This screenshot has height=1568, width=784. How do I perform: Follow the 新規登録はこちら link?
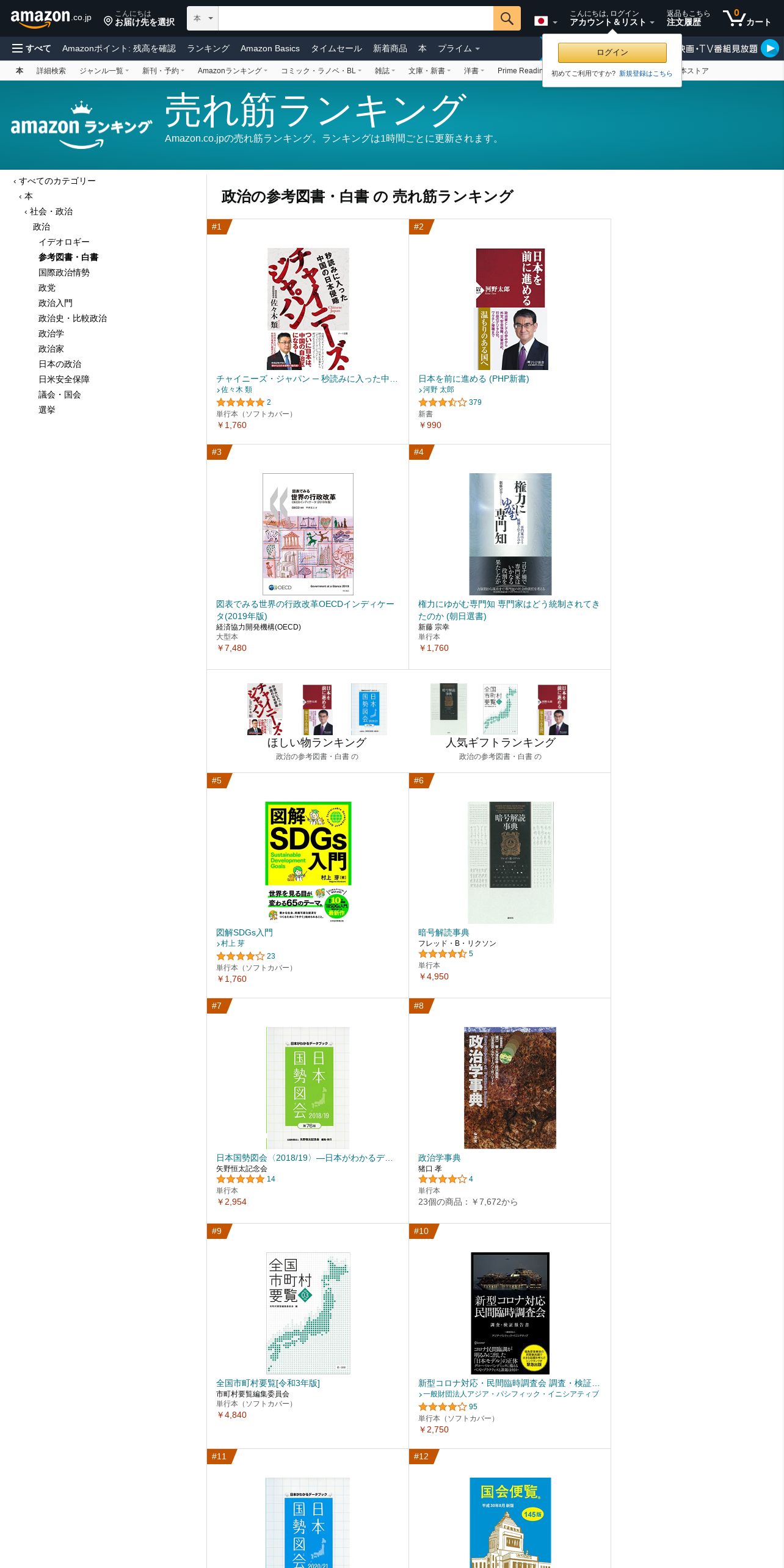[645, 73]
